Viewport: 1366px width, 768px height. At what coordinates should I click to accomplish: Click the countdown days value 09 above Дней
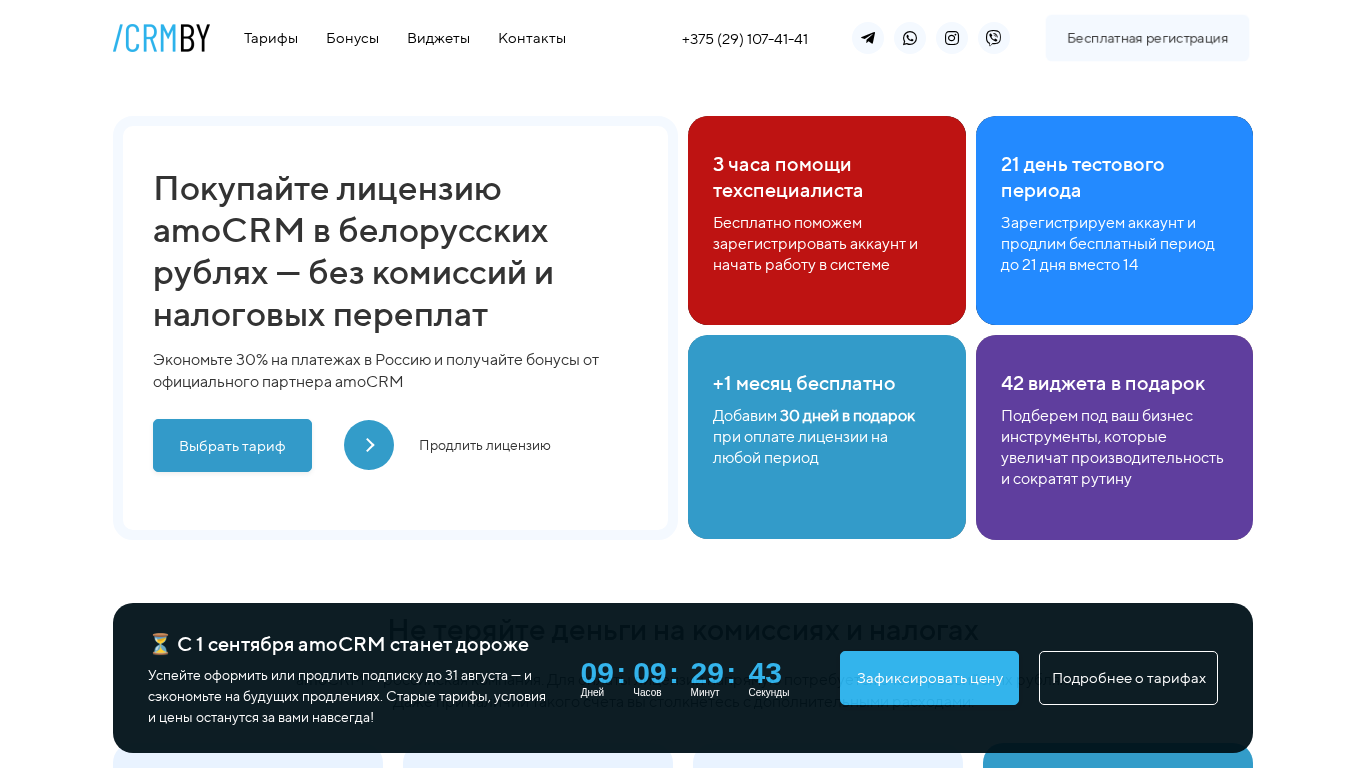click(597, 673)
